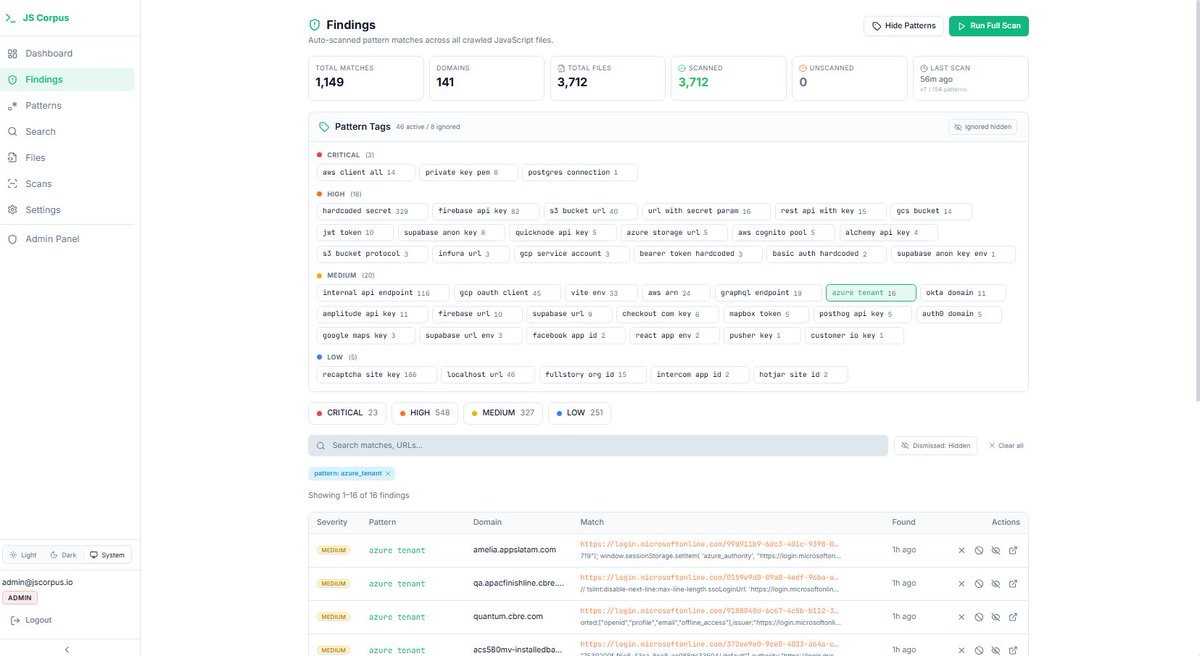Filter by LOW severity tab
Image resolution: width=1200 pixels, height=656 pixels.
pos(579,413)
